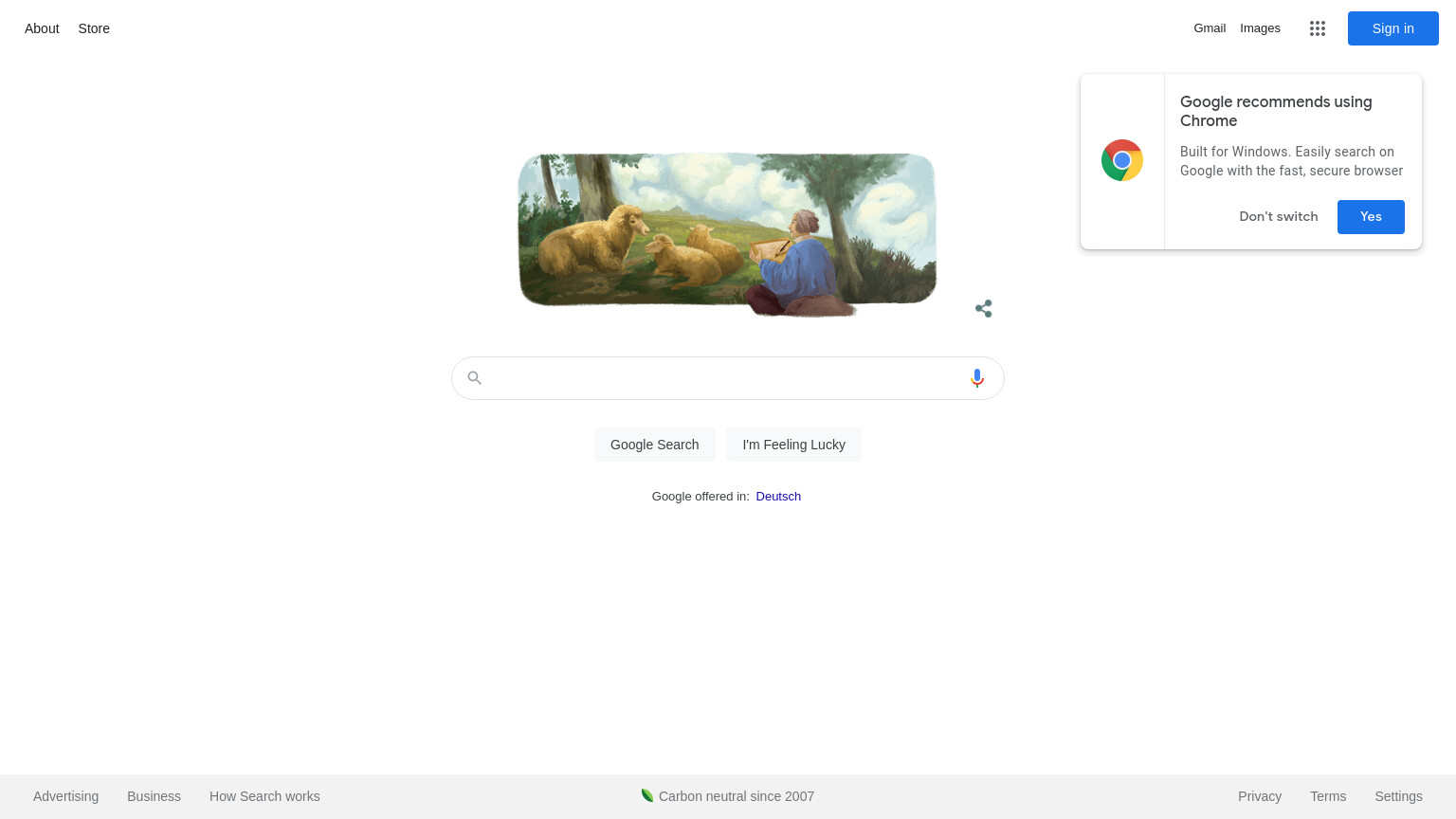Image resolution: width=1456 pixels, height=819 pixels.
Task: Open the sheep painting Google doodle
Action: 727,234
